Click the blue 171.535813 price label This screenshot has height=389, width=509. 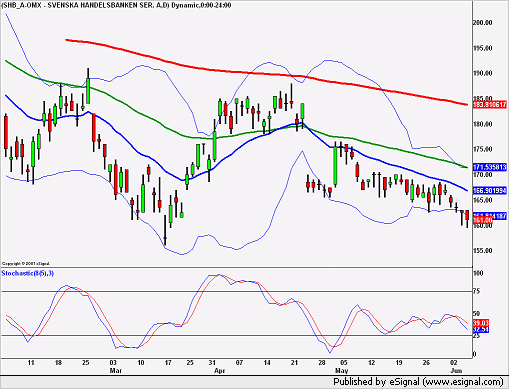click(490, 167)
